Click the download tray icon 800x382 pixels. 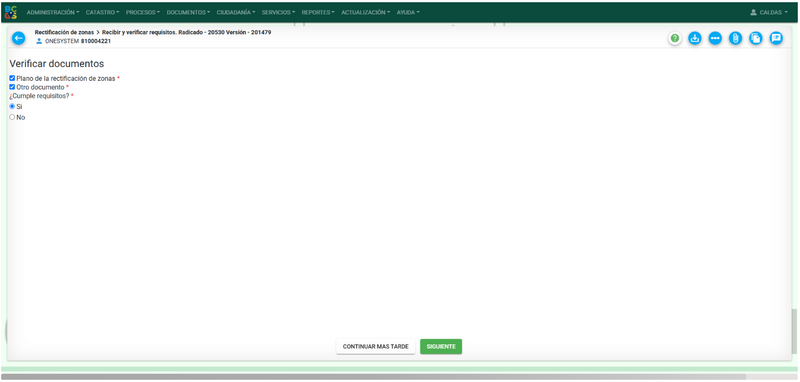coord(695,38)
